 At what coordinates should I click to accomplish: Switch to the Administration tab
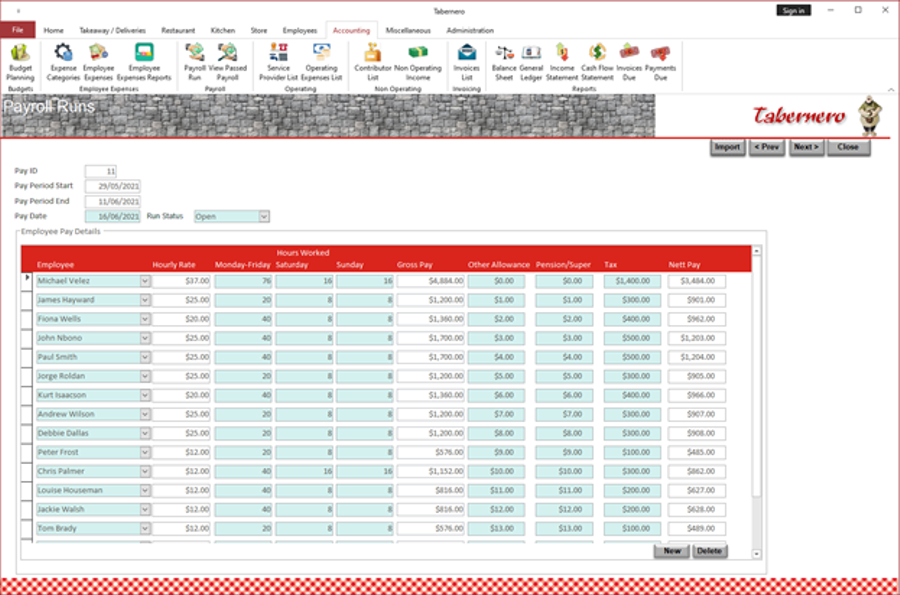click(x=470, y=30)
